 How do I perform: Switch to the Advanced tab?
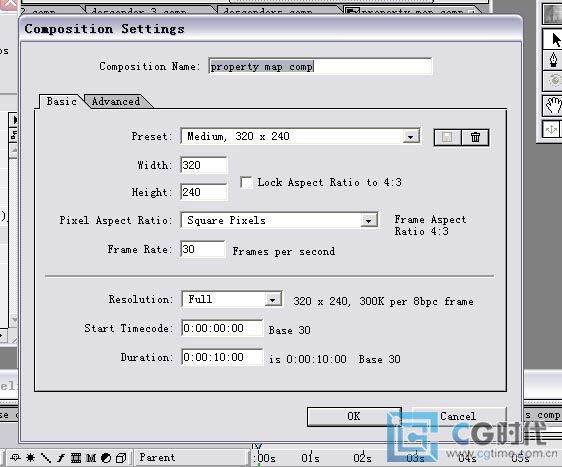(116, 101)
